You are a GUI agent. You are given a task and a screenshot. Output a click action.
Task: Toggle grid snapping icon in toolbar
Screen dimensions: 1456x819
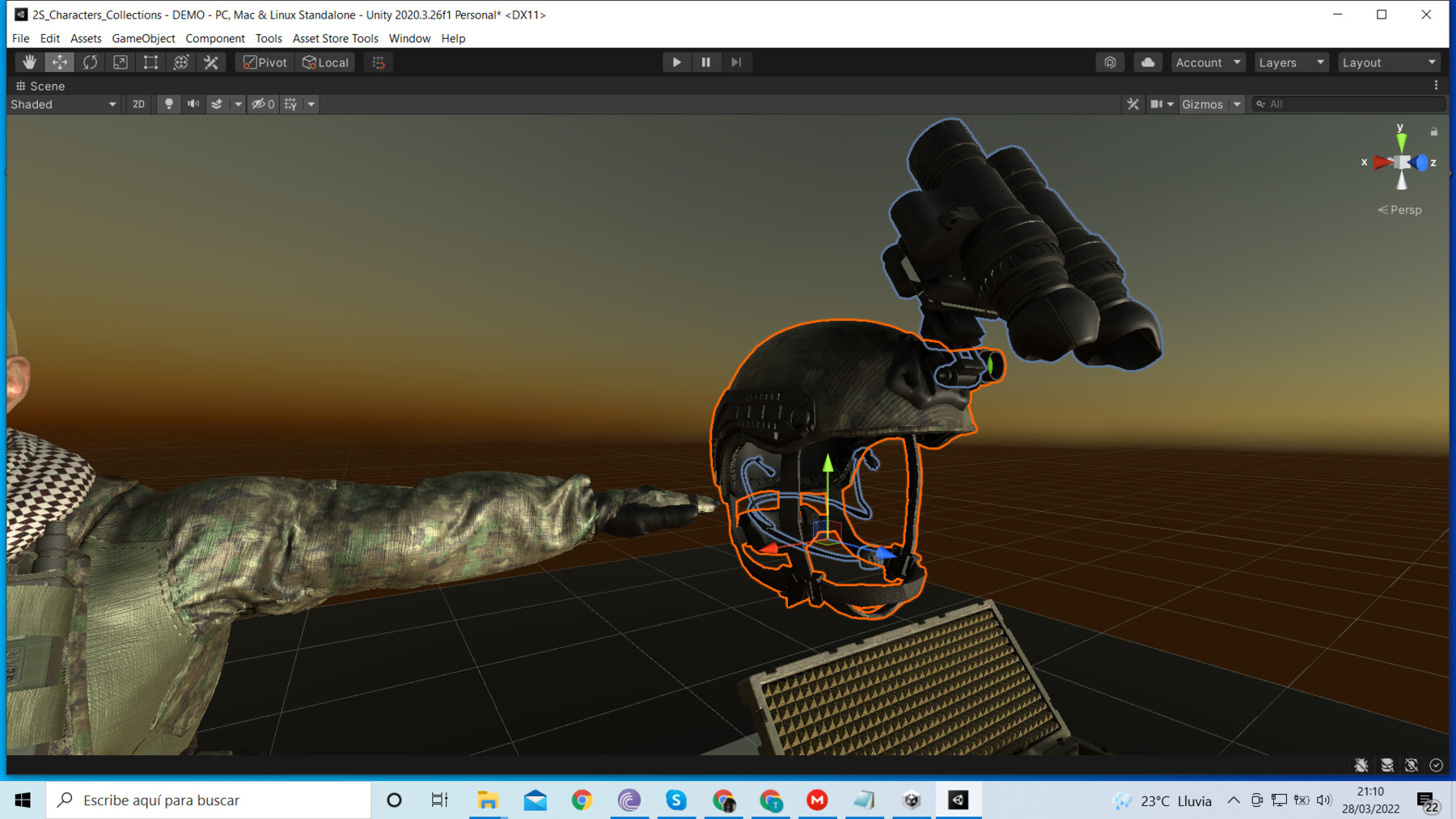pos(379,62)
